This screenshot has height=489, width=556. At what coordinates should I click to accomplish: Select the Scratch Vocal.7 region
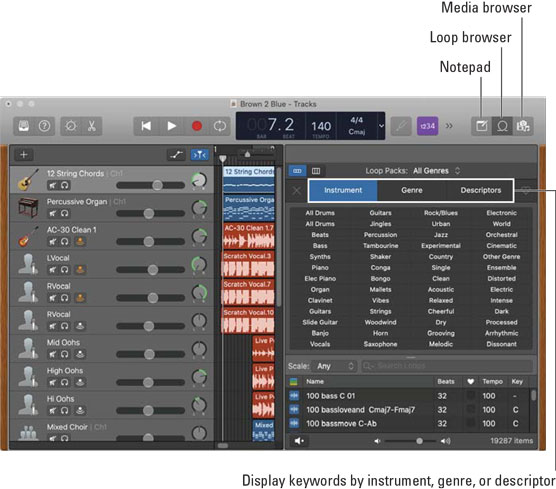[248, 293]
